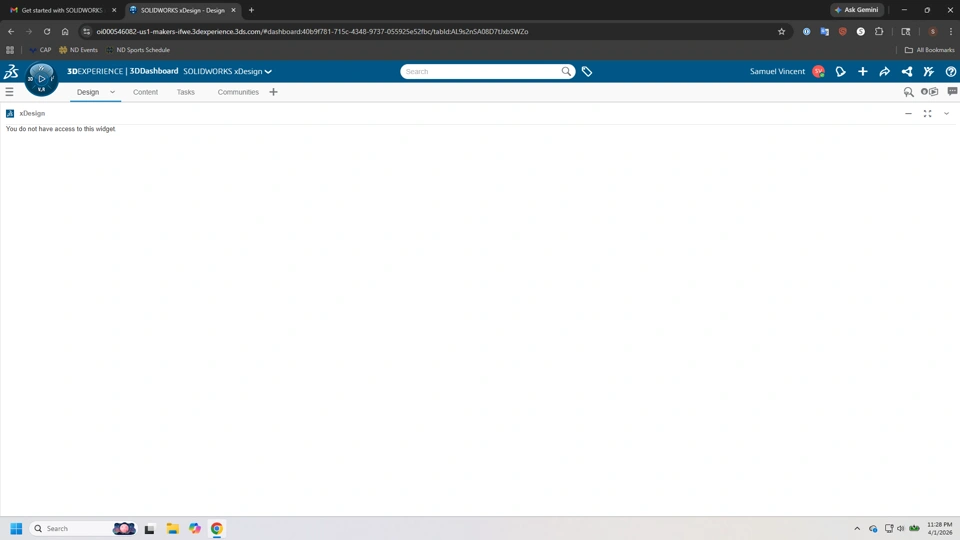
Task: Open the taskbar clock and date
Action: (940, 528)
